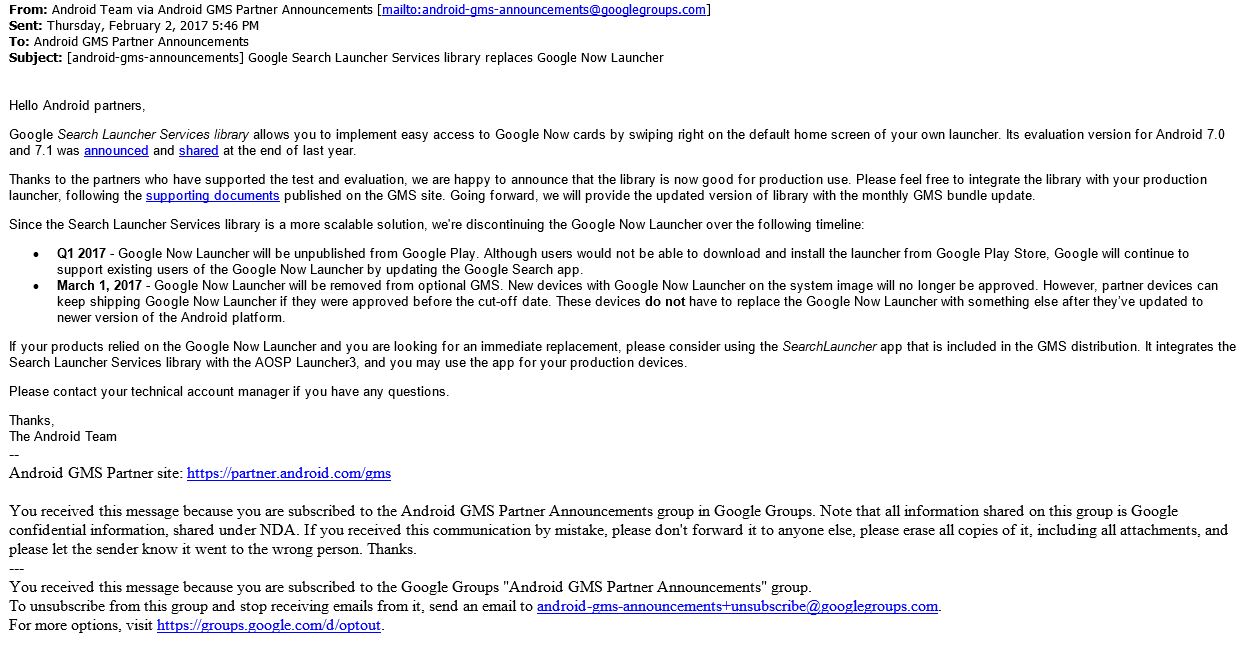Screen dimensions: 1248x647
Task: Click the italic 'Search Launcher Services library' text
Action: [x=153, y=135]
